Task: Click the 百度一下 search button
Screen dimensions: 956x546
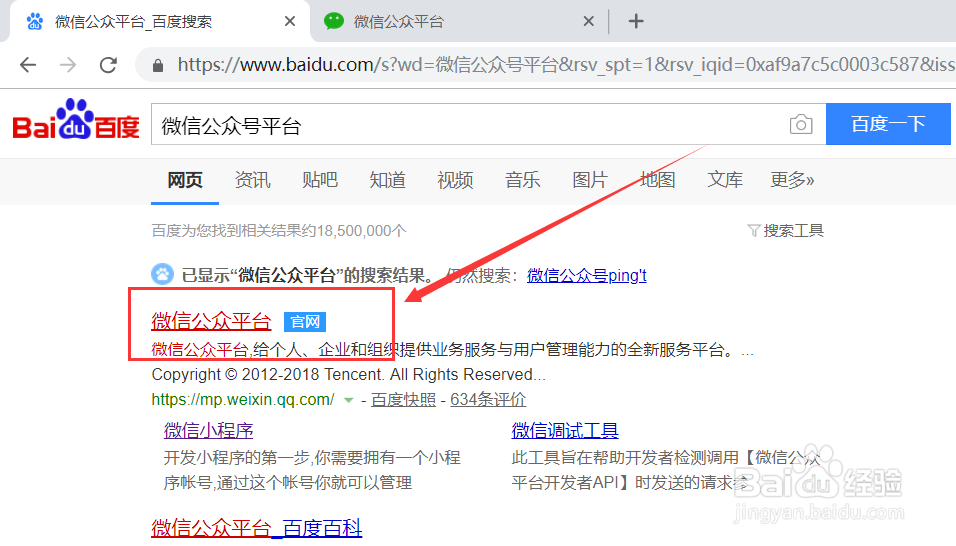Action: [x=888, y=124]
